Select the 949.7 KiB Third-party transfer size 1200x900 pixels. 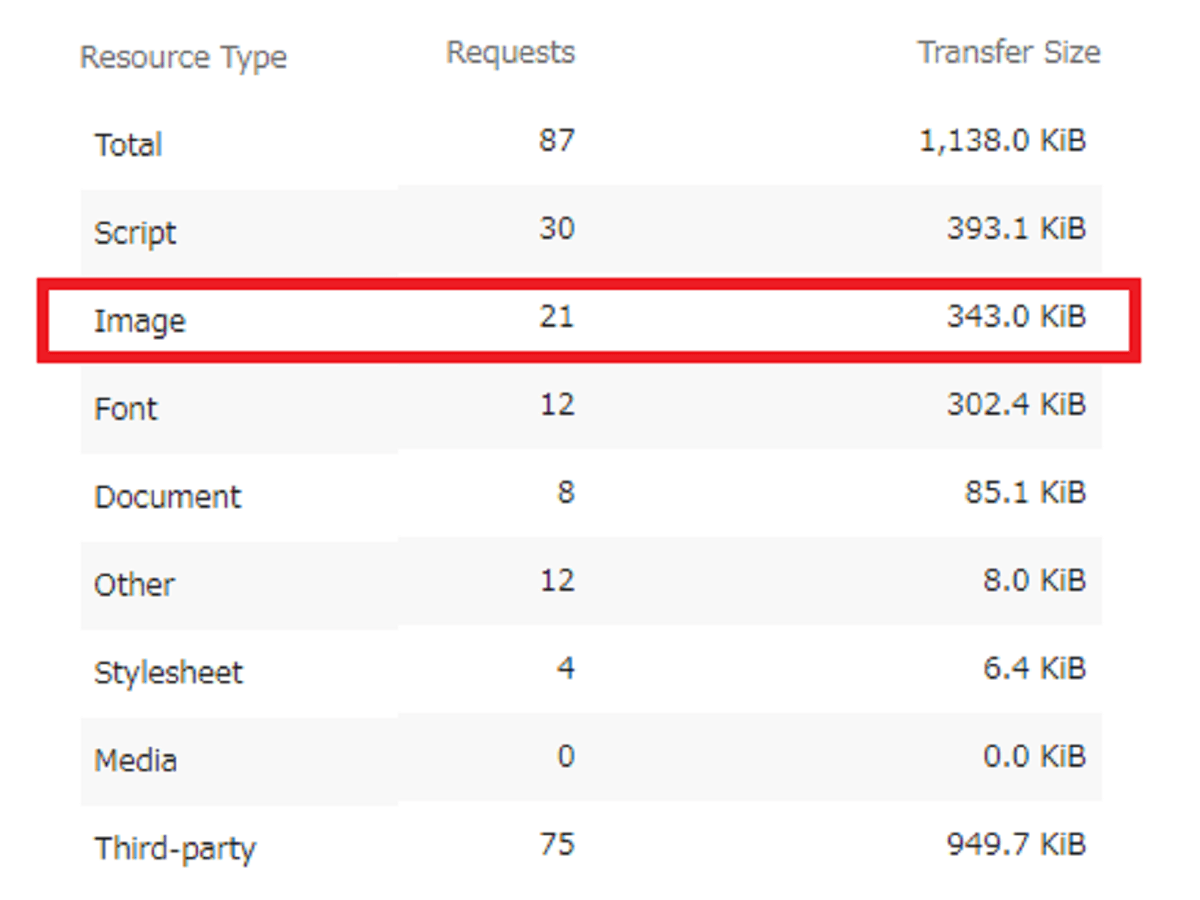click(1016, 845)
